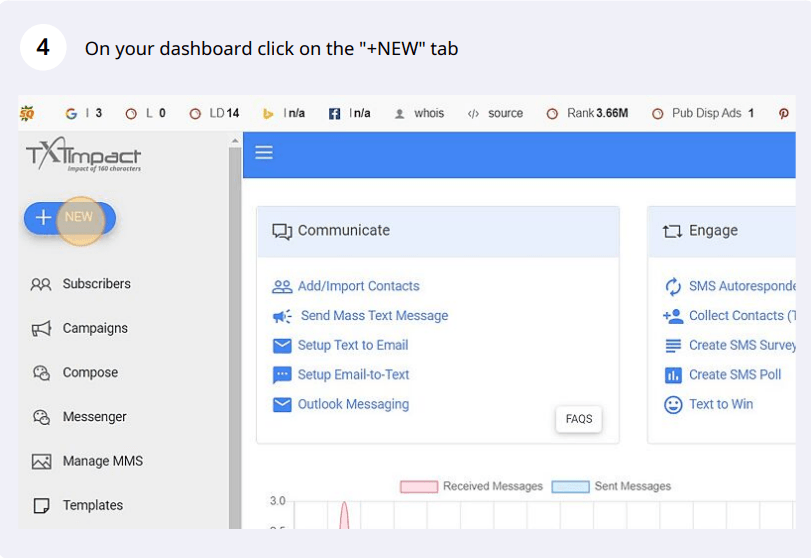Open the SMS Autoresponder link
This screenshot has height=558, width=811.
click(742, 286)
